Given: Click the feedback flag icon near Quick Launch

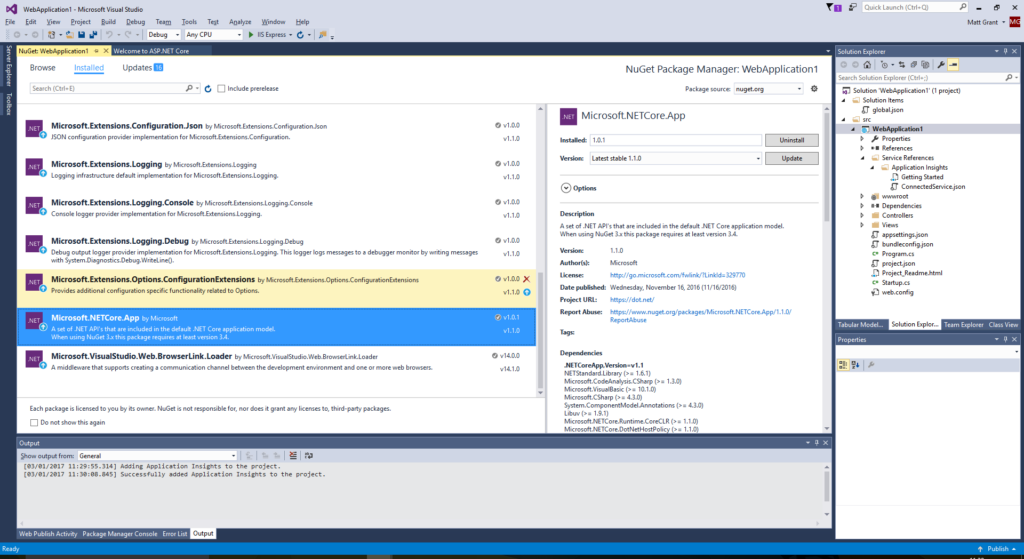Looking at the screenshot, I should (852, 7).
